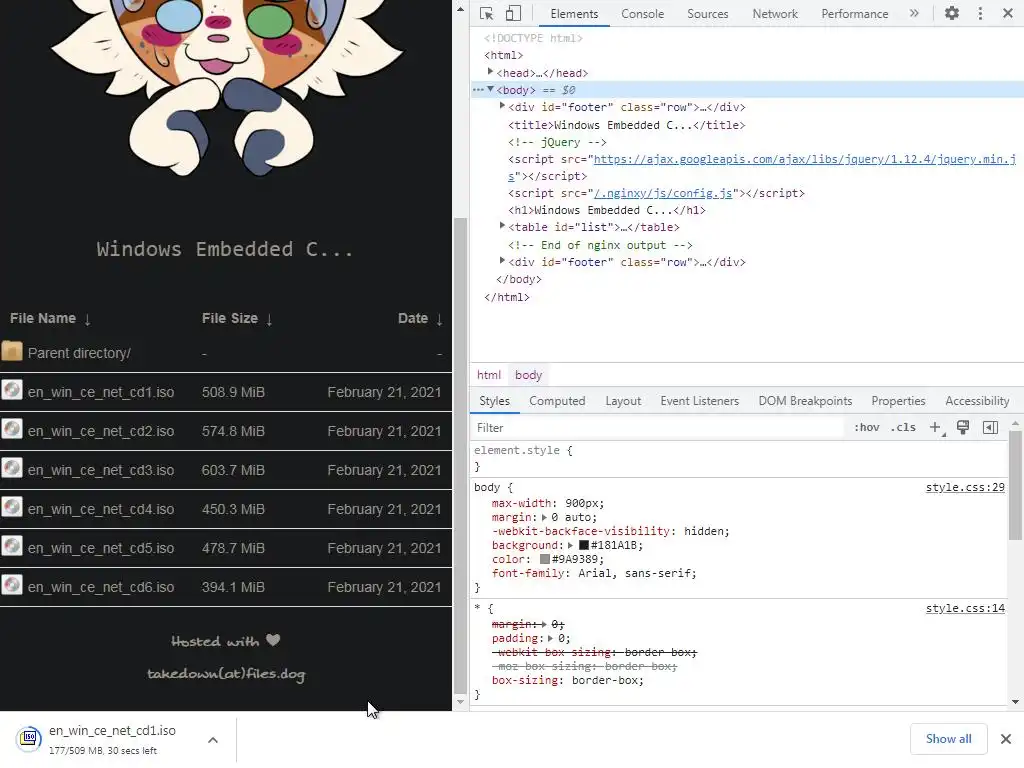This screenshot has width=1024, height=768.
Task: Activate the inspect element picker icon
Action: (x=486, y=13)
